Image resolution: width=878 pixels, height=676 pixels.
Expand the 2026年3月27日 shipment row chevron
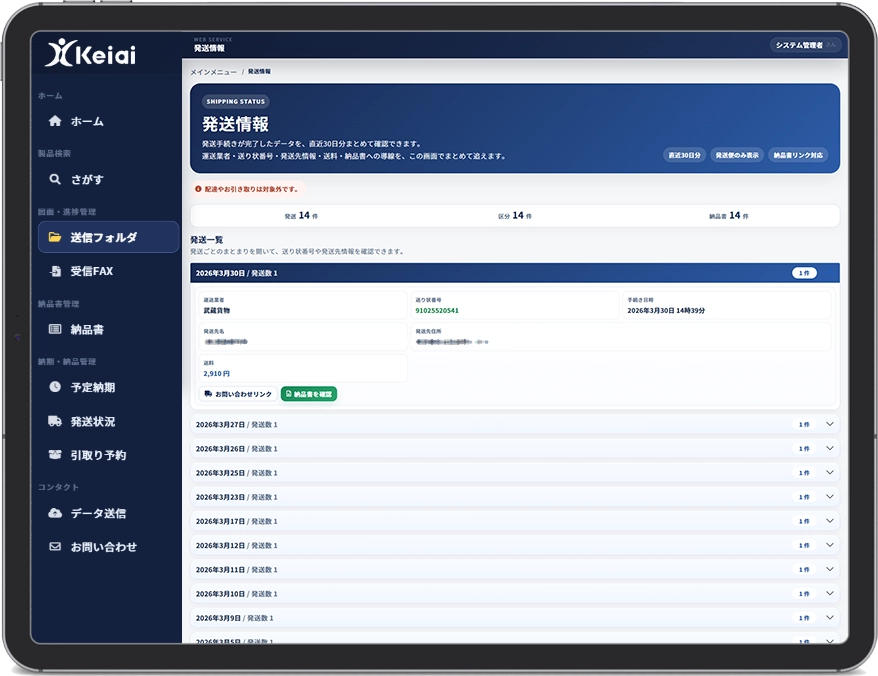coord(830,424)
